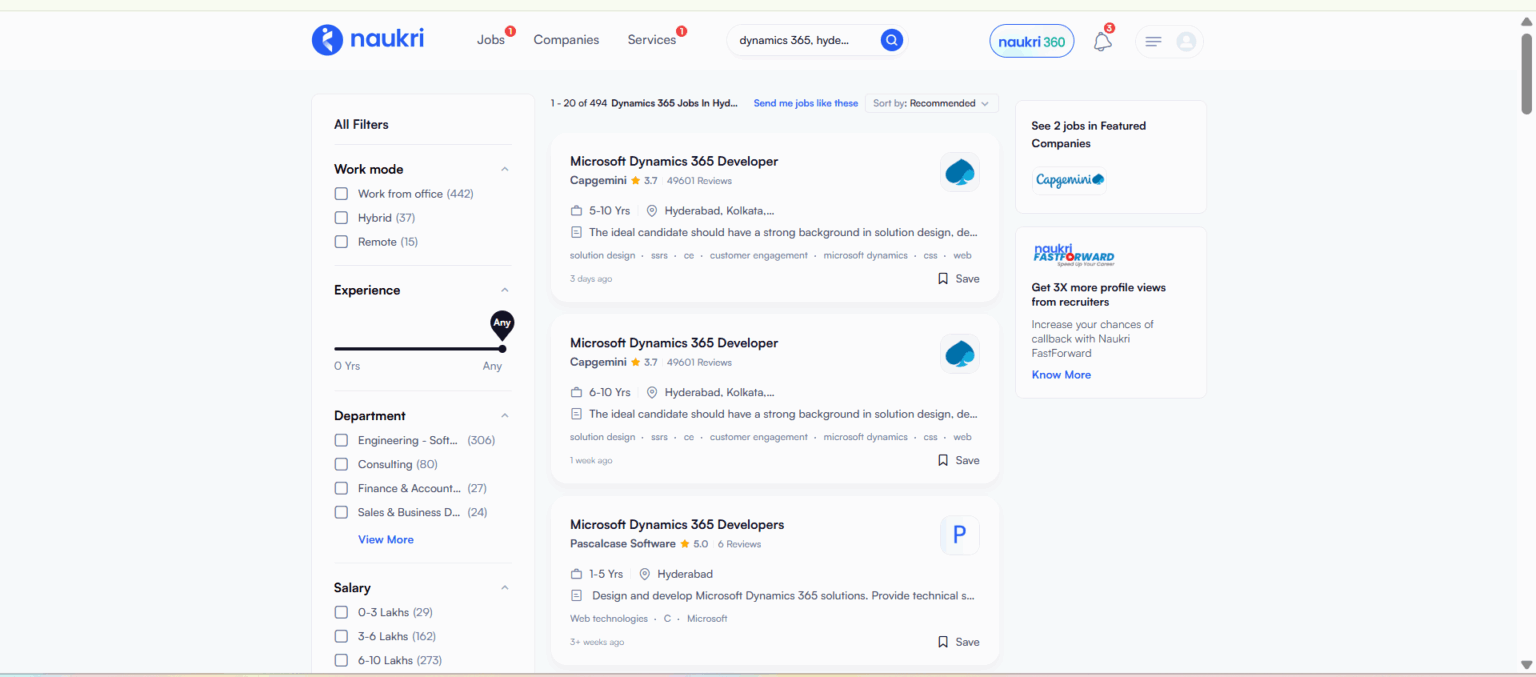Click 'Web technologies' tag on Pascalcase job

coord(609,618)
